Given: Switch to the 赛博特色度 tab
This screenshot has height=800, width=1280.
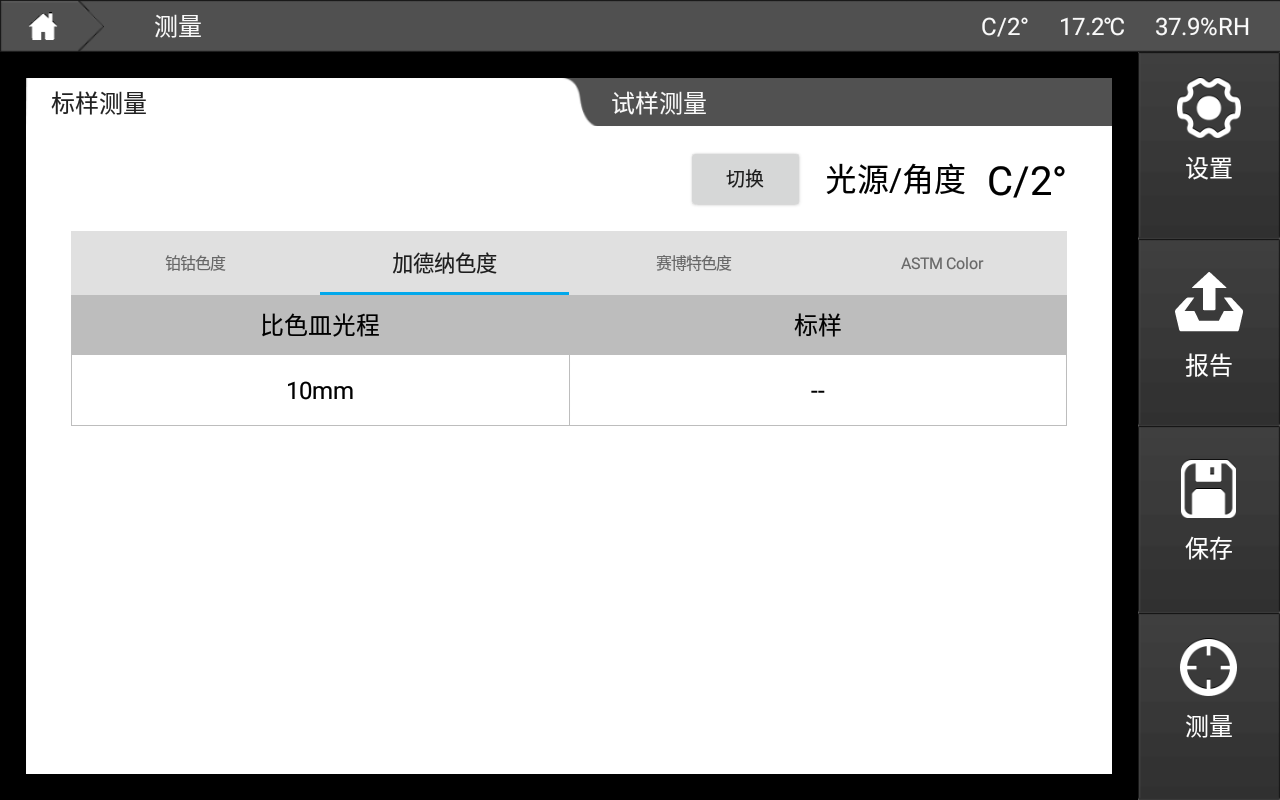Looking at the screenshot, I should tap(693, 263).
